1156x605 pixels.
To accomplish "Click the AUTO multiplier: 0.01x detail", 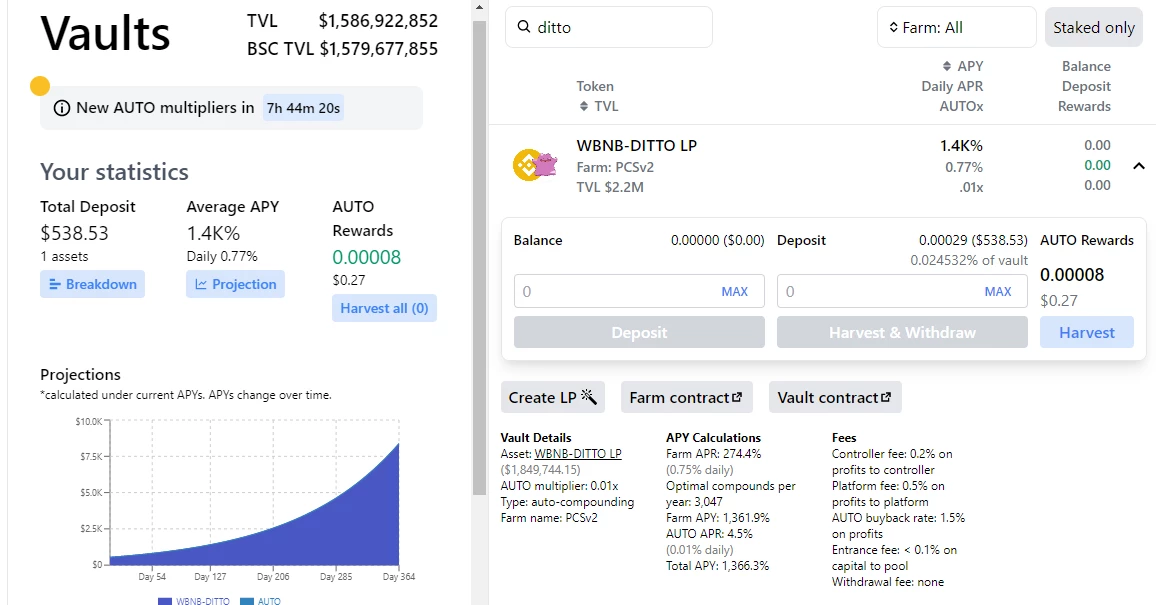I will pyautogui.click(x=560, y=486).
